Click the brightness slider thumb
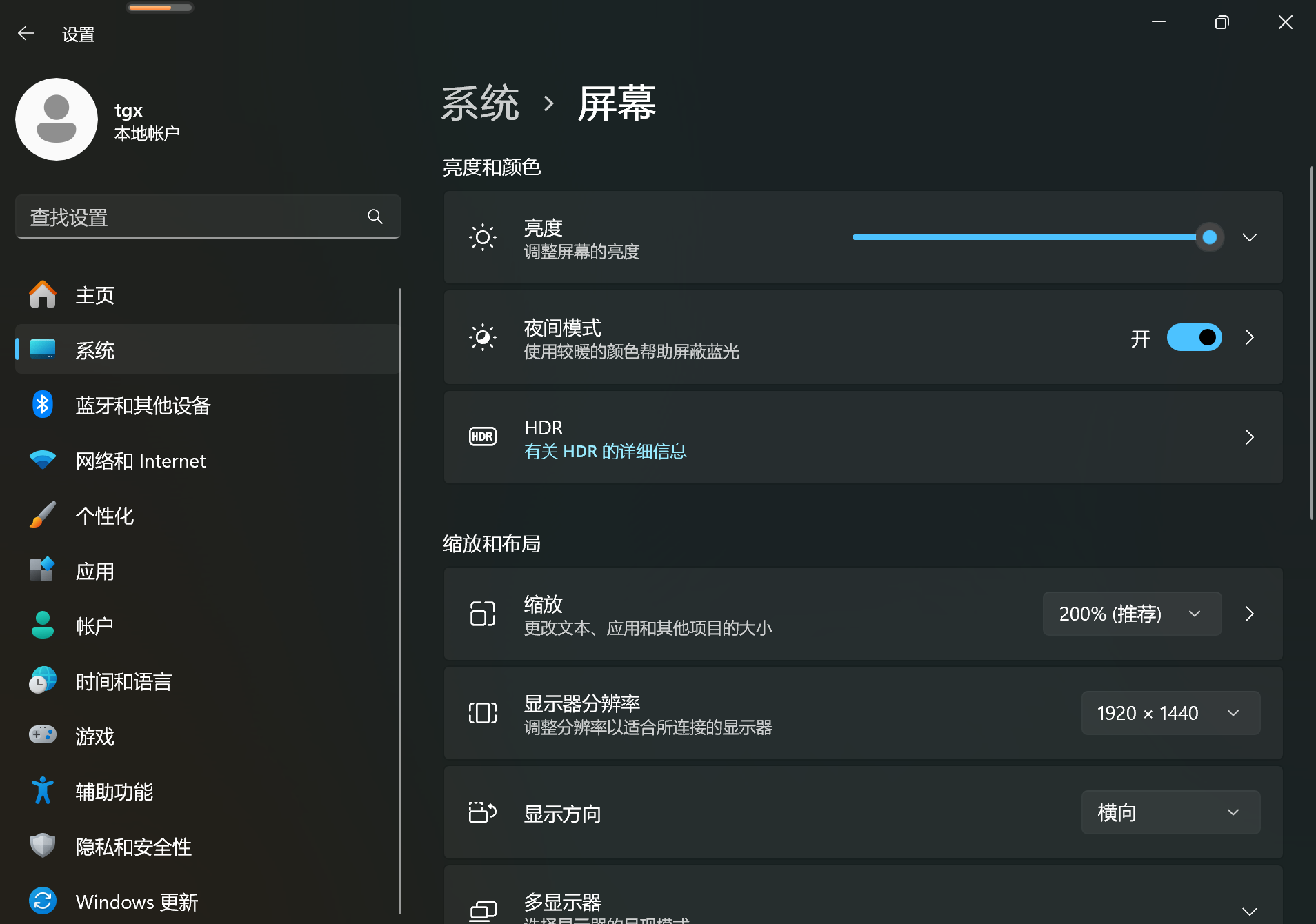The width and height of the screenshot is (1316, 924). click(x=1209, y=237)
